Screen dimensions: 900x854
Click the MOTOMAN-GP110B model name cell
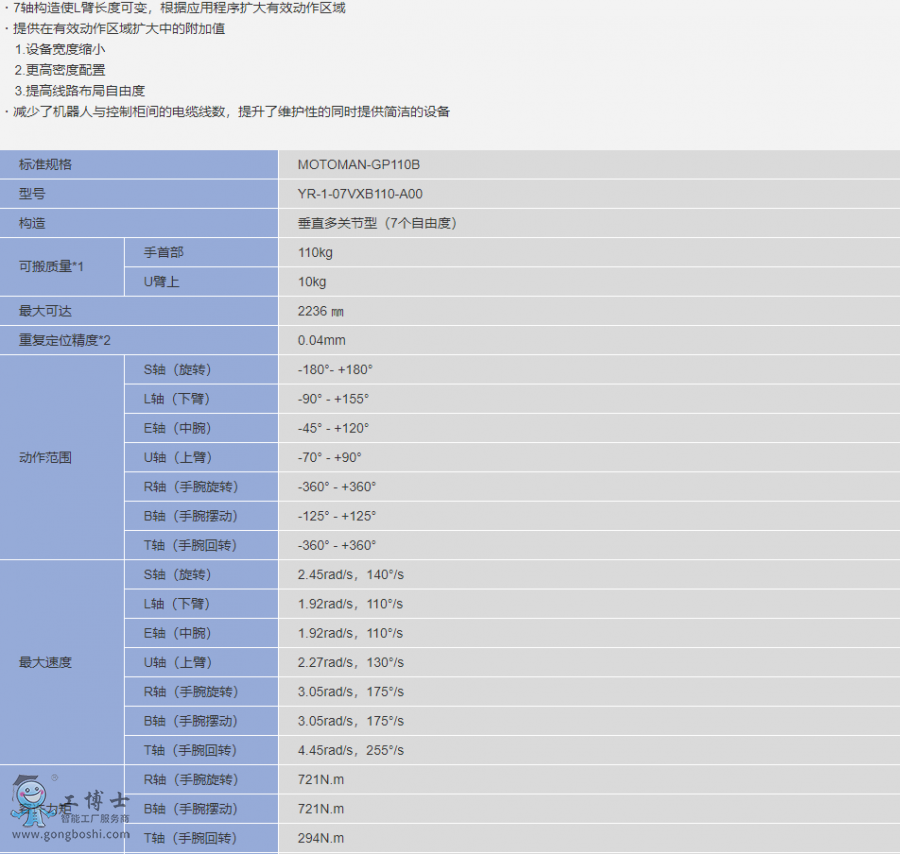pos(351,165)
